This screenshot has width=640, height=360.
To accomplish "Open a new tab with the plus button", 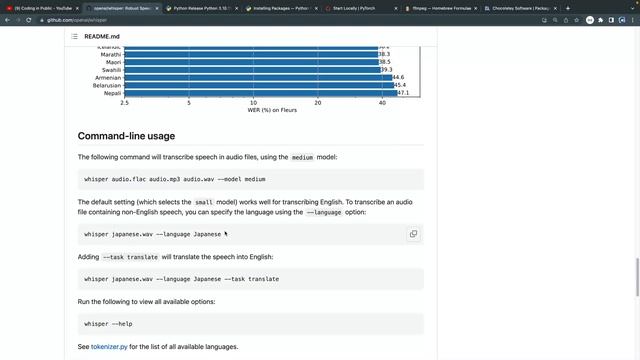I will pyautogui.click(x=567, y=8).
